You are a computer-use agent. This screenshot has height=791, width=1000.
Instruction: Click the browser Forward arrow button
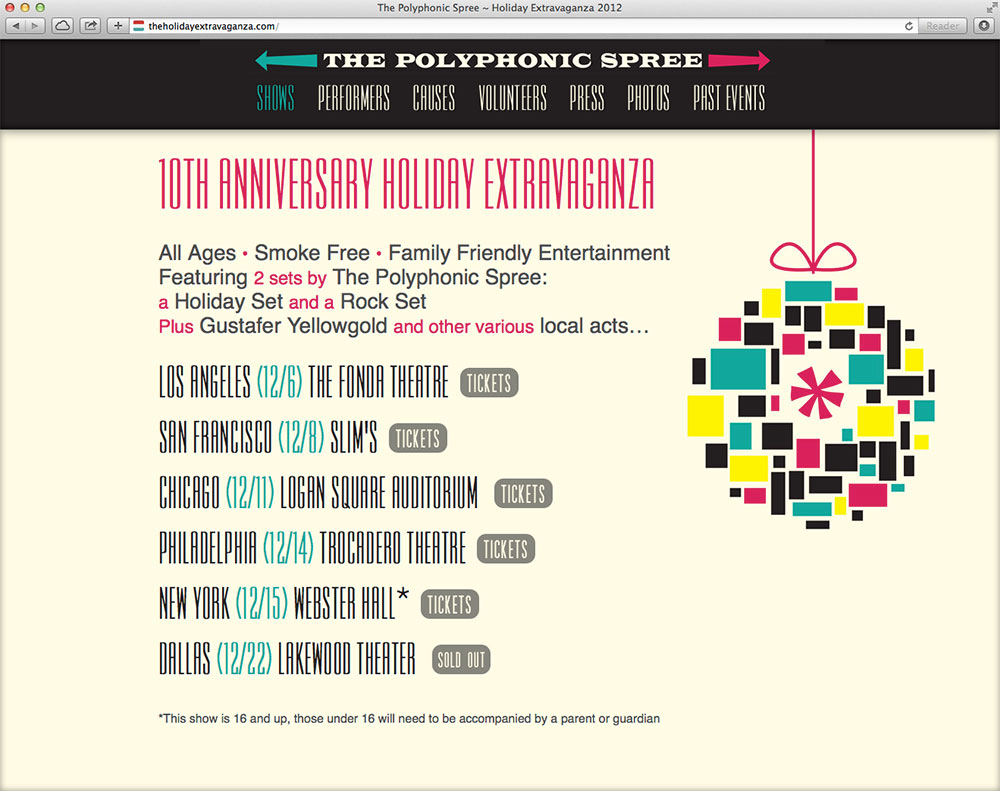tap(35, 26)
